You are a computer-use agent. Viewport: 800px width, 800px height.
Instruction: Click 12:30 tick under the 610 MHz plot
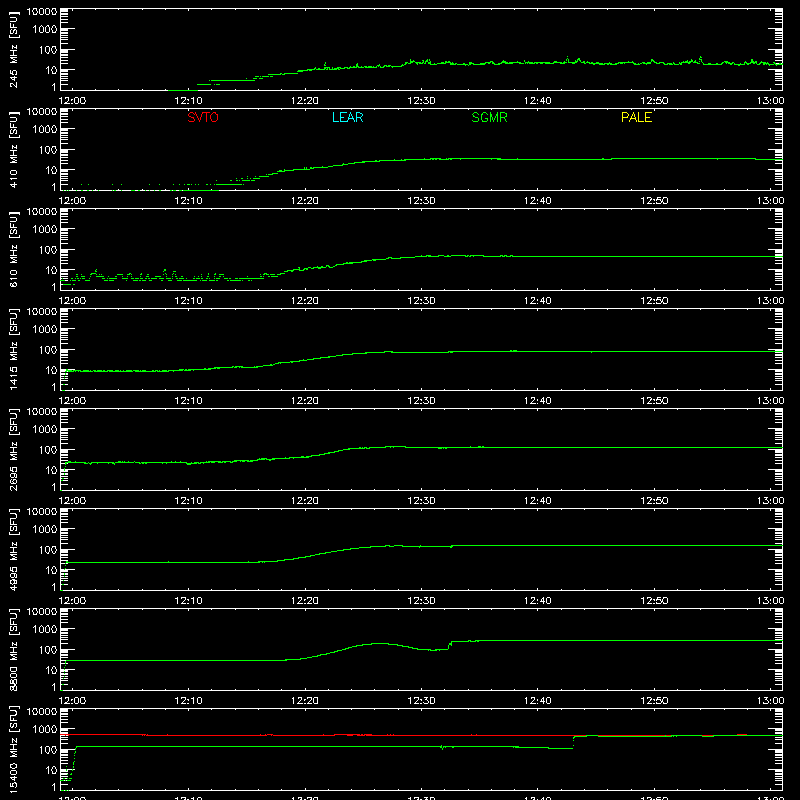[x=421, y=301]
